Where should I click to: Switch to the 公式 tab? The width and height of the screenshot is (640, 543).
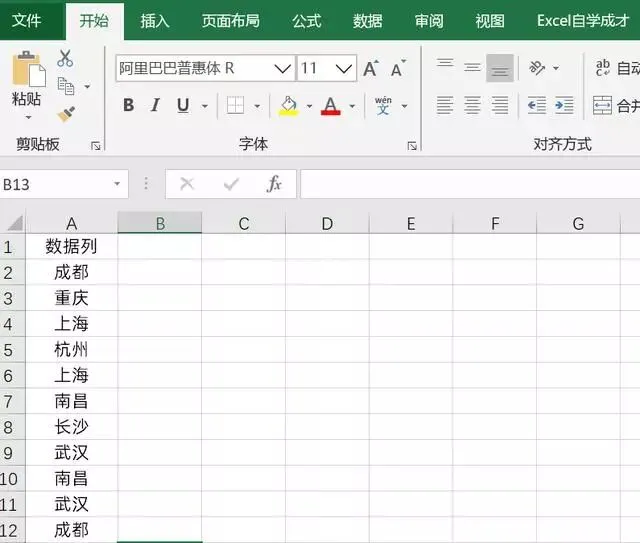click(x=307, y=21)
